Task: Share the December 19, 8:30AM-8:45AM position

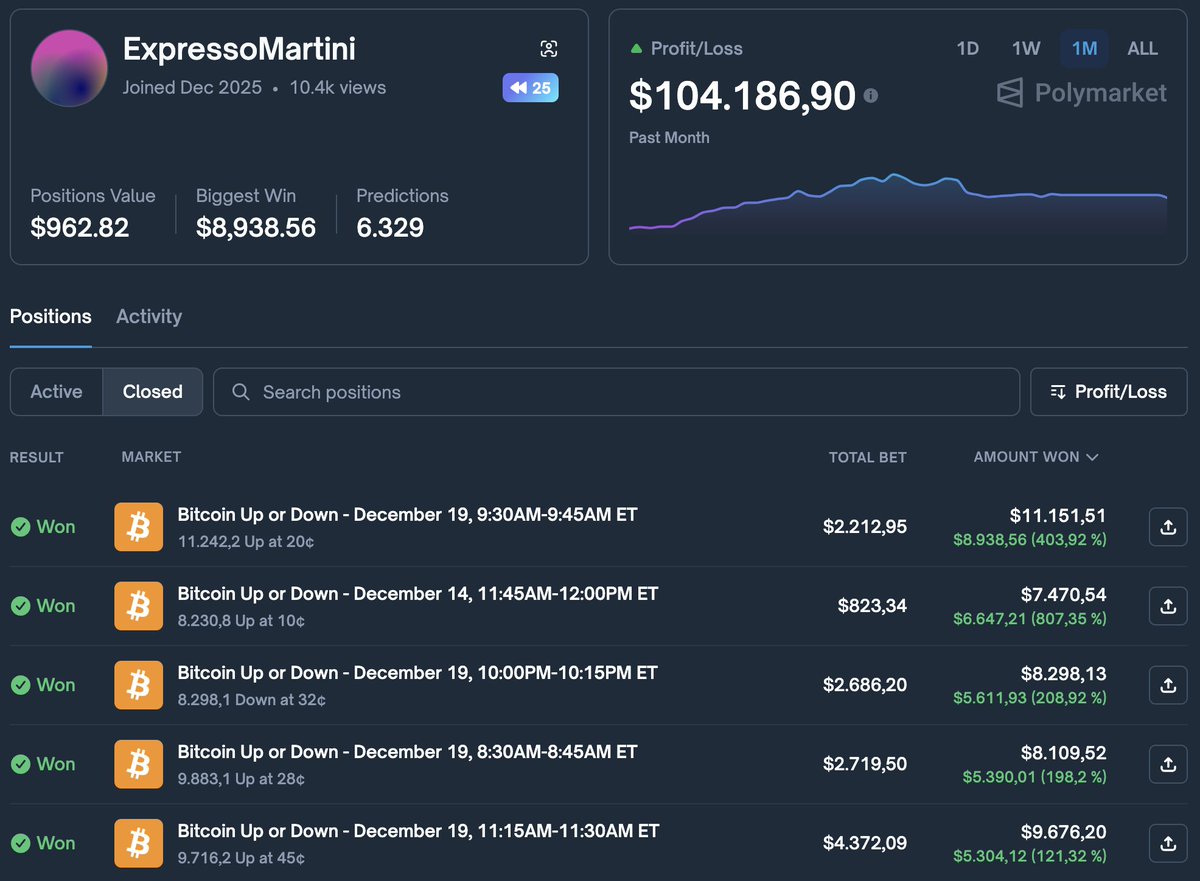Action: 1168,764
